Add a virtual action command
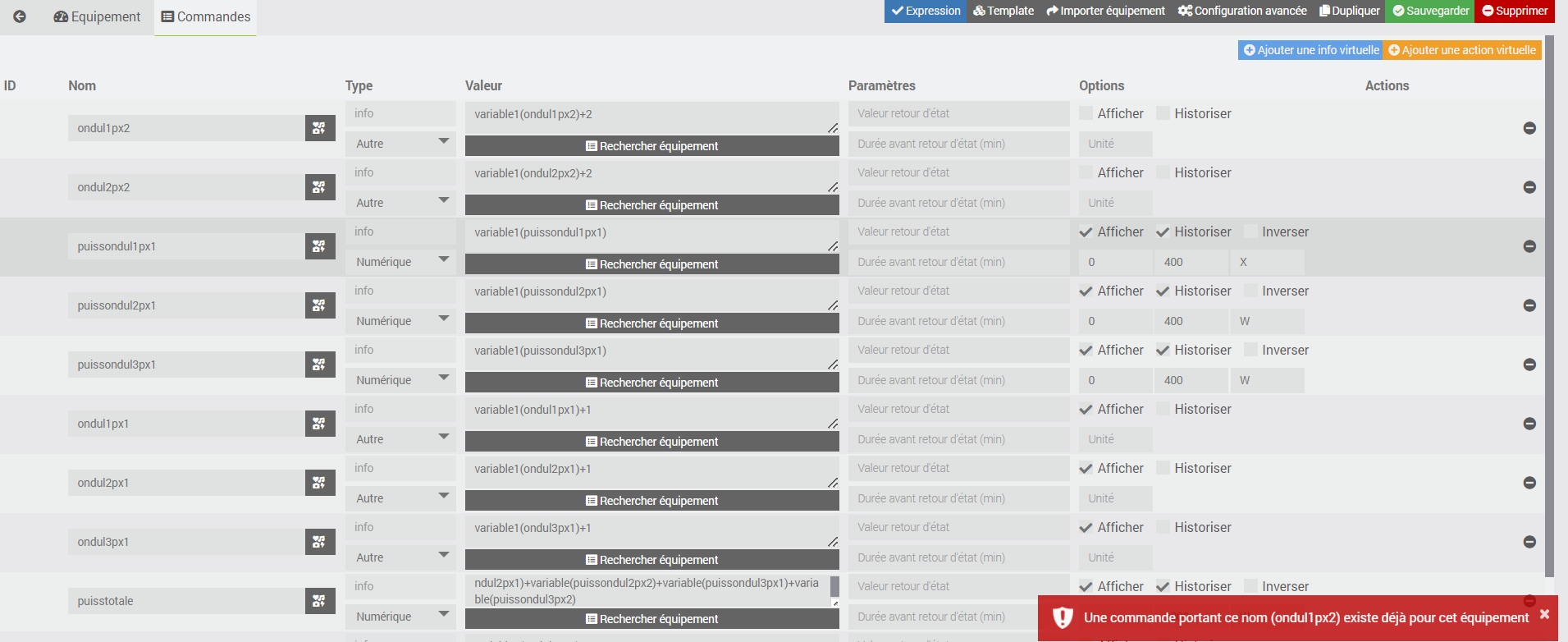Image resolution: width=1568 pixels, height=642 pixels. click(1462, 50)
